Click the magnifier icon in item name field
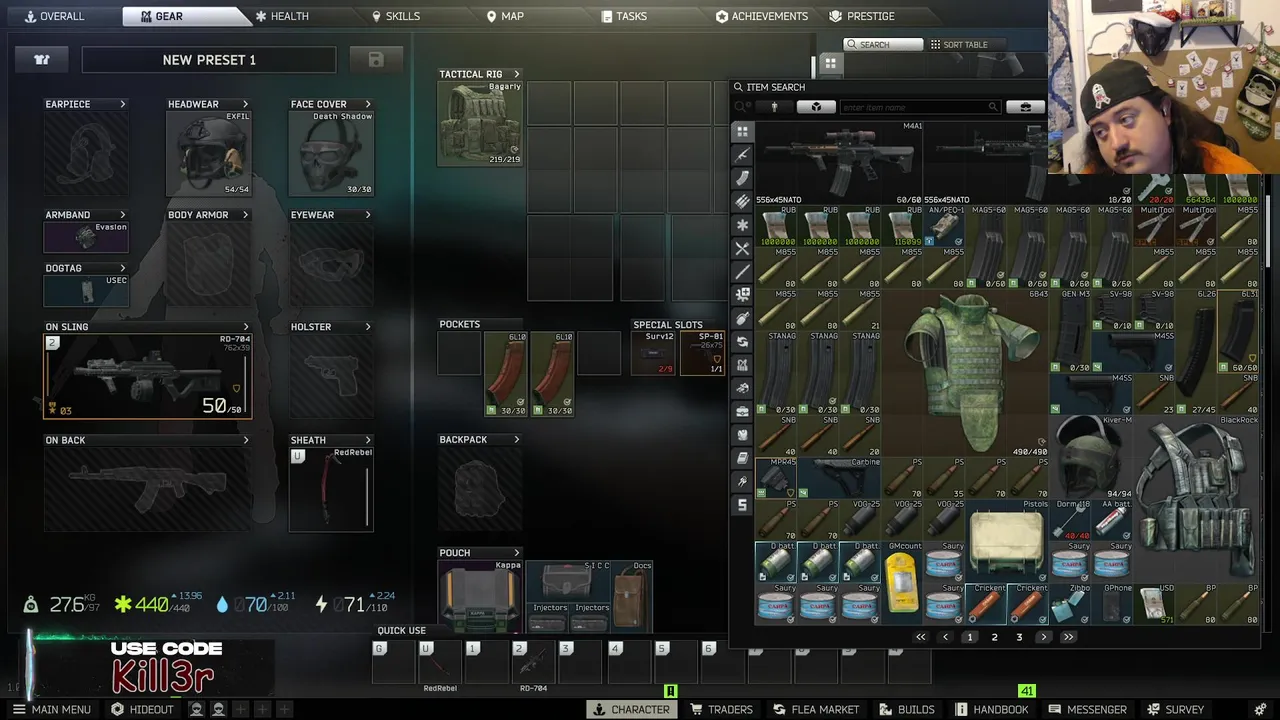Viewport: 1280px width, 720px height. [x=993, y=107]
